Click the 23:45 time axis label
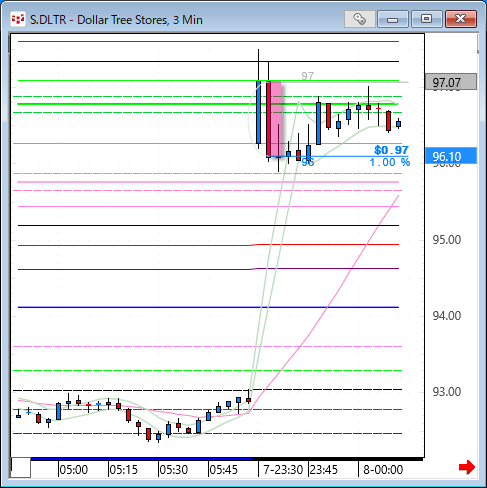The height and width of the screenshot is (488, 487). click(x=324, y=470)
